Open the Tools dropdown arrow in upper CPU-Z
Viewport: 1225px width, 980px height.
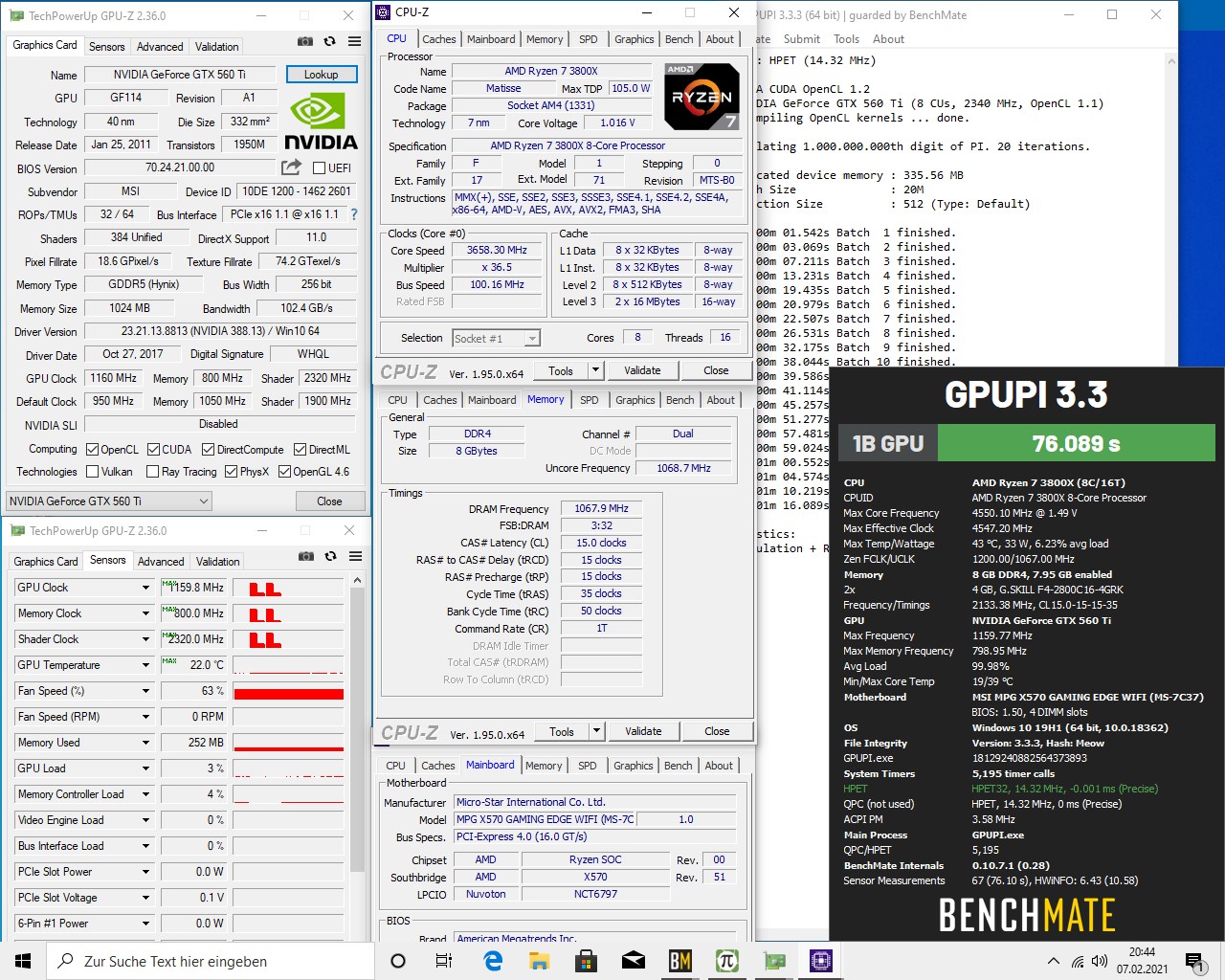point(595,370)
